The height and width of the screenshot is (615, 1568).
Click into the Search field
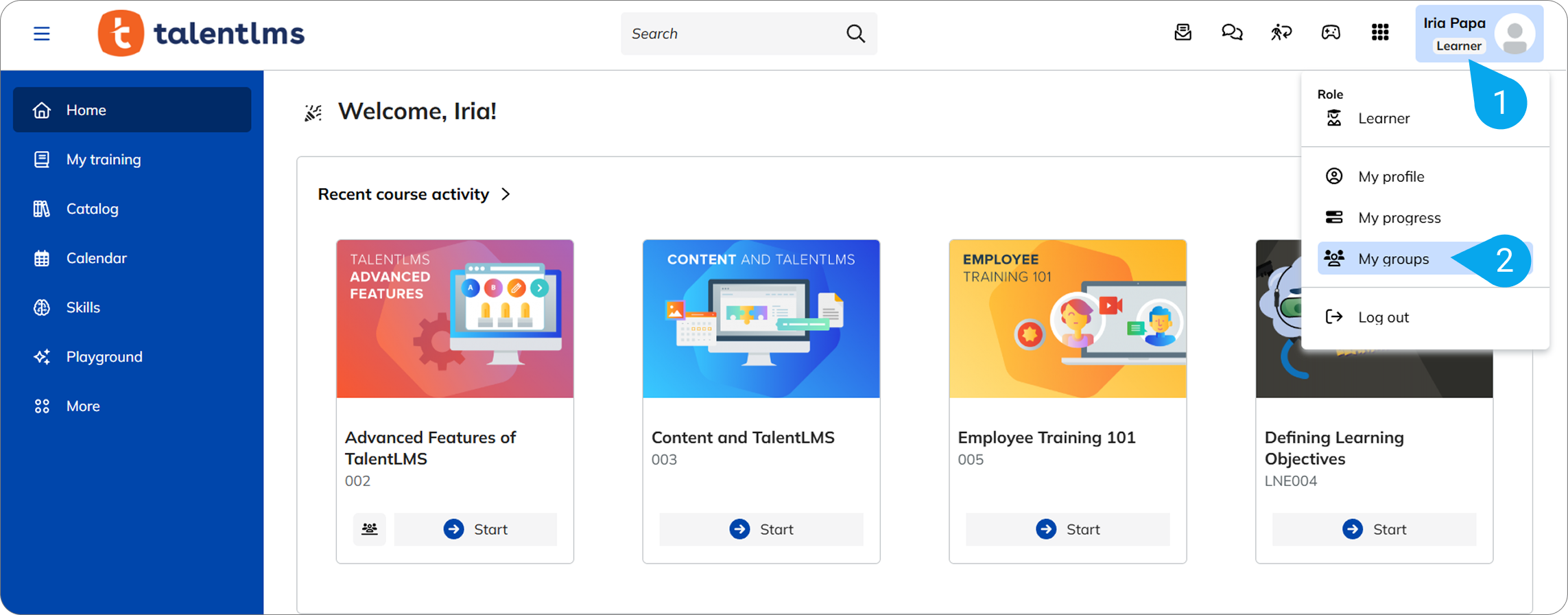[734, 34]
